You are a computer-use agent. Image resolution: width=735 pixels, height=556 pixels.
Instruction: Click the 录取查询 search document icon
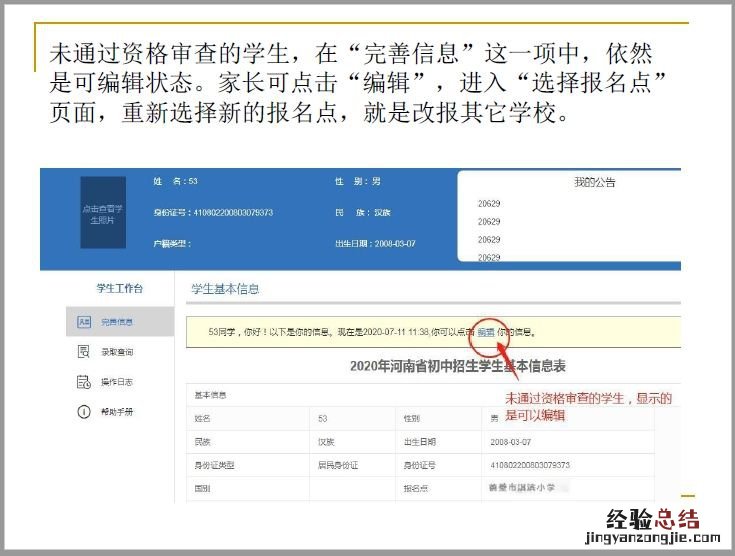point(84,352)
